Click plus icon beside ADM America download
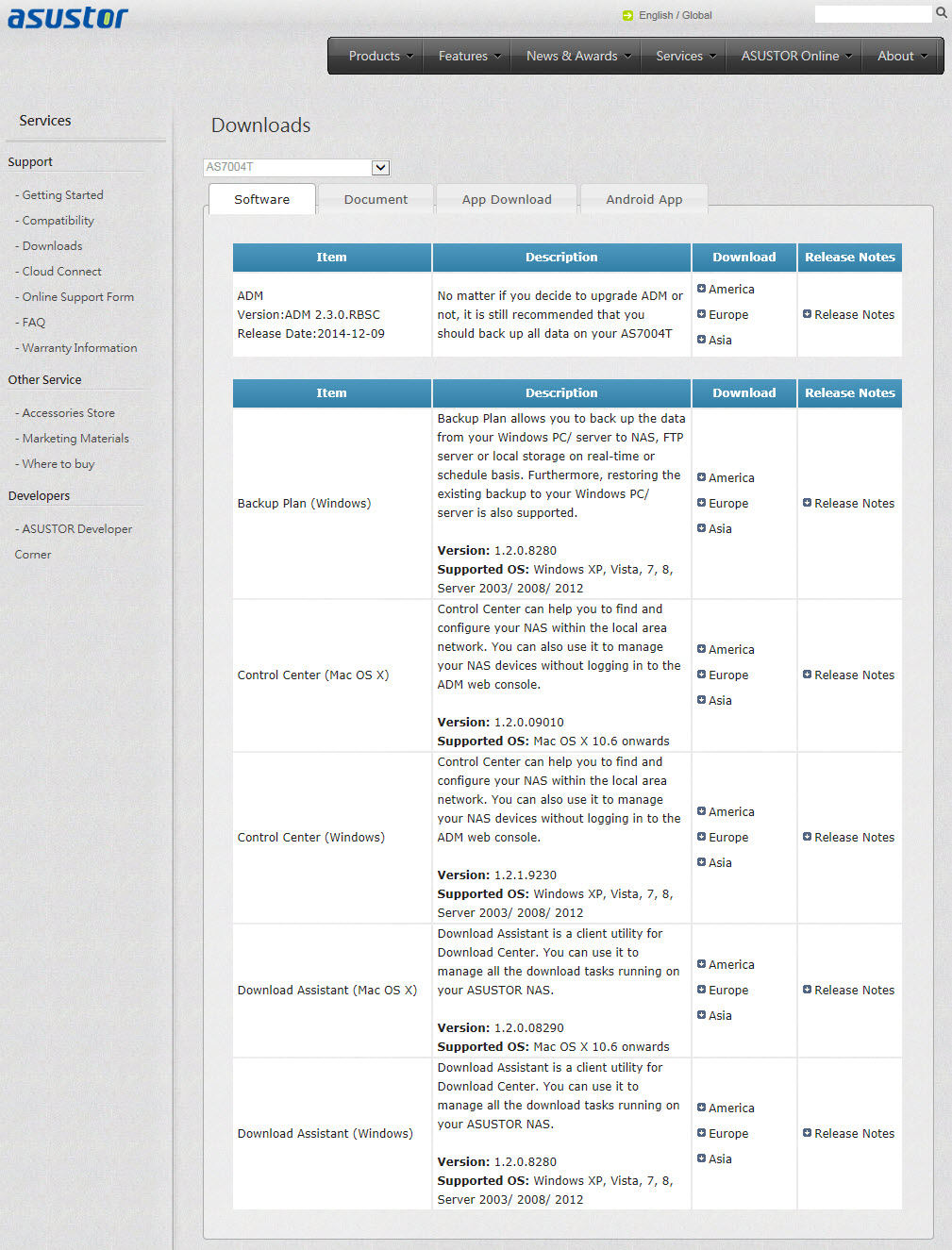Viewport: 952px width, 1250px height. [701, 289]
